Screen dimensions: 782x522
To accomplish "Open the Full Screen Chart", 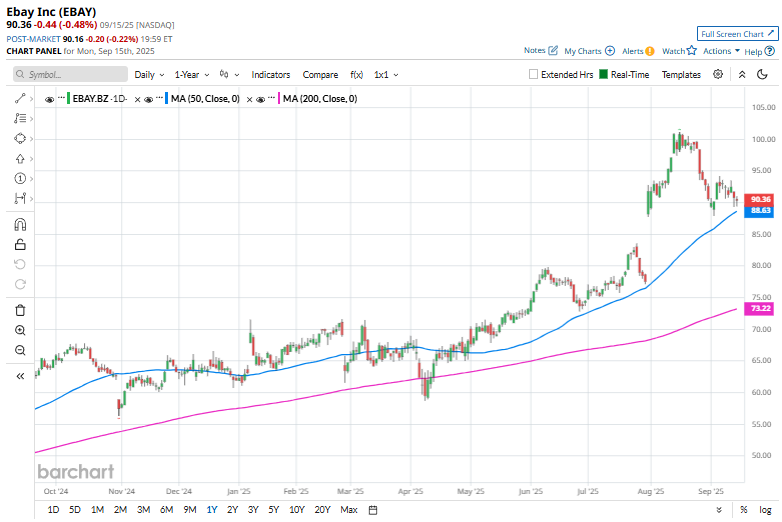I will click(x=738, y=33).
